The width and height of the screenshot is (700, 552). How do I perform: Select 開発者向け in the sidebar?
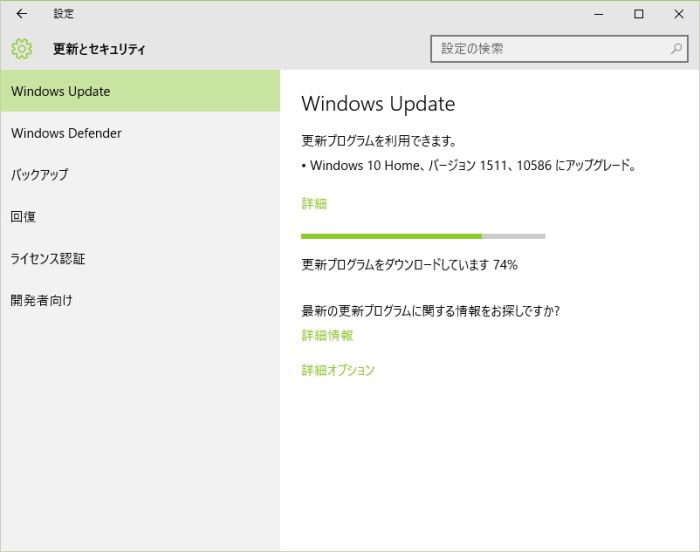41,300
